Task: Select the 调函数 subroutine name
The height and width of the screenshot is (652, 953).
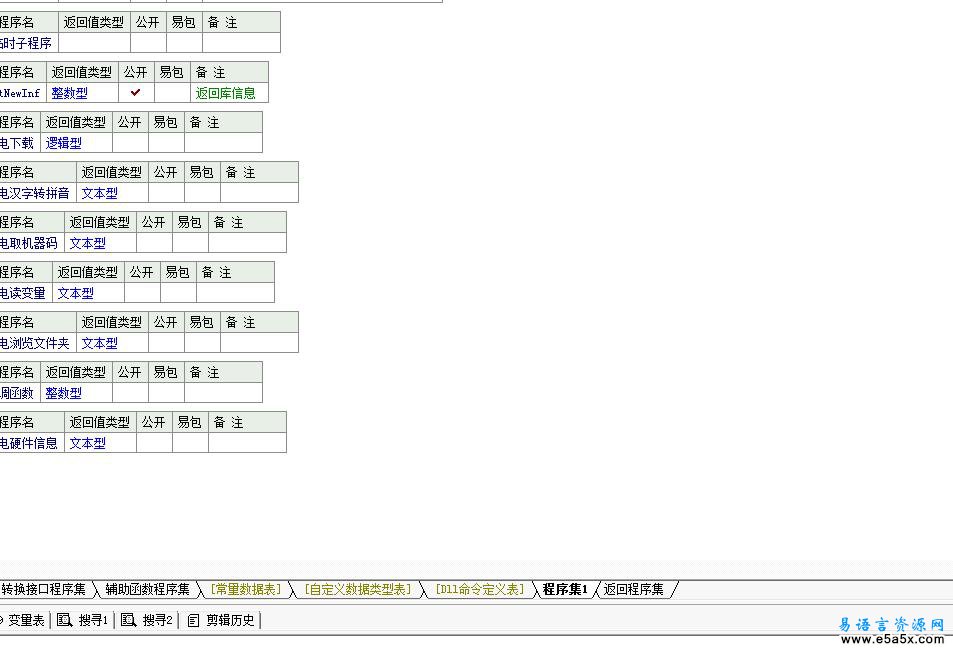Action: pos(19,393)
